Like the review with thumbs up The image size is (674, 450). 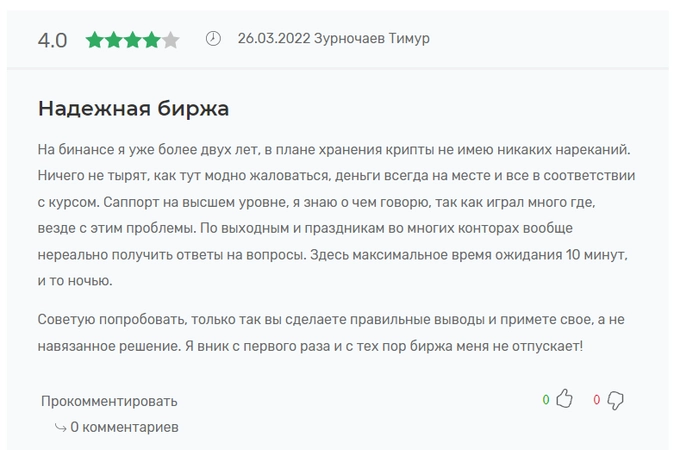[564, 398]
